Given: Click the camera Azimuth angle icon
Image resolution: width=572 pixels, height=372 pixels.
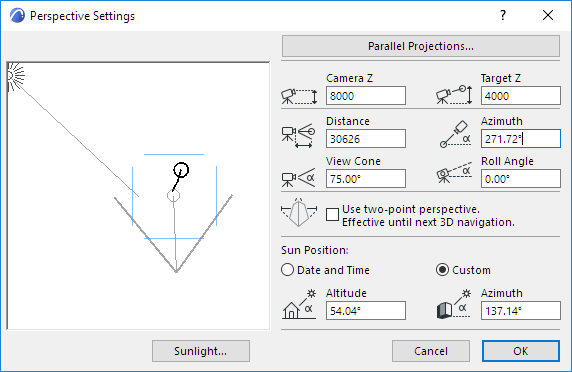Looking at the screenshot, I should (455, 134).
